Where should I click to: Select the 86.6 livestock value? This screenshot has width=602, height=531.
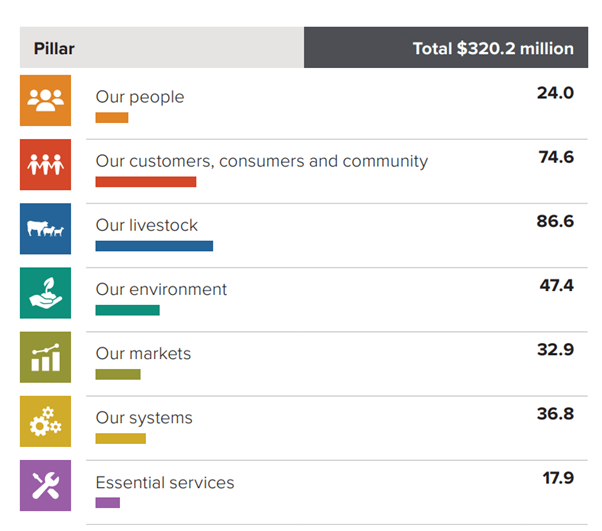coord(555,221)
